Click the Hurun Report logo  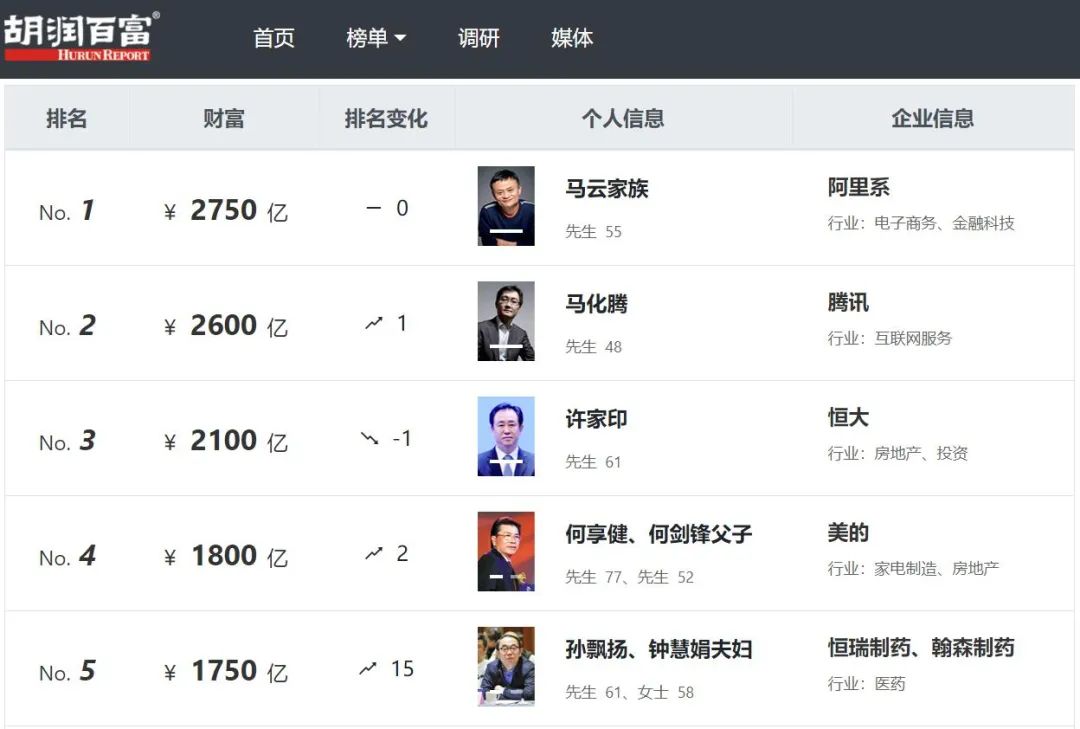(80, 37)
